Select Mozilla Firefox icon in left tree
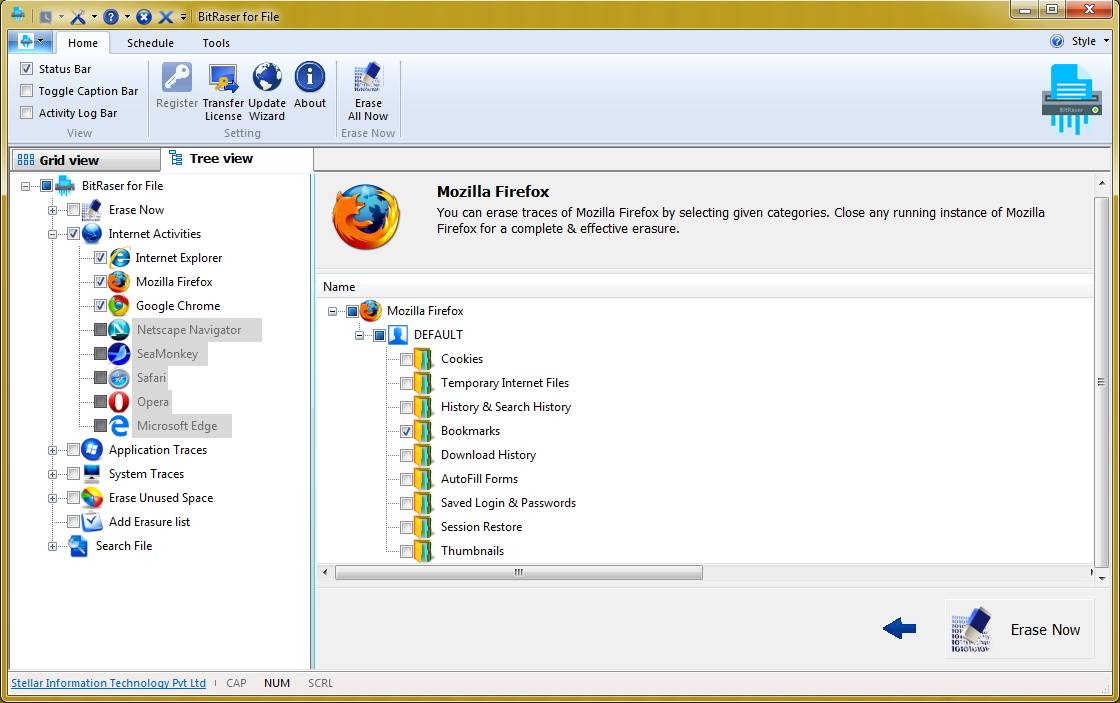The height and width of the screenshot is (703, 1120). pyautogui.click(x=119, y=281)
